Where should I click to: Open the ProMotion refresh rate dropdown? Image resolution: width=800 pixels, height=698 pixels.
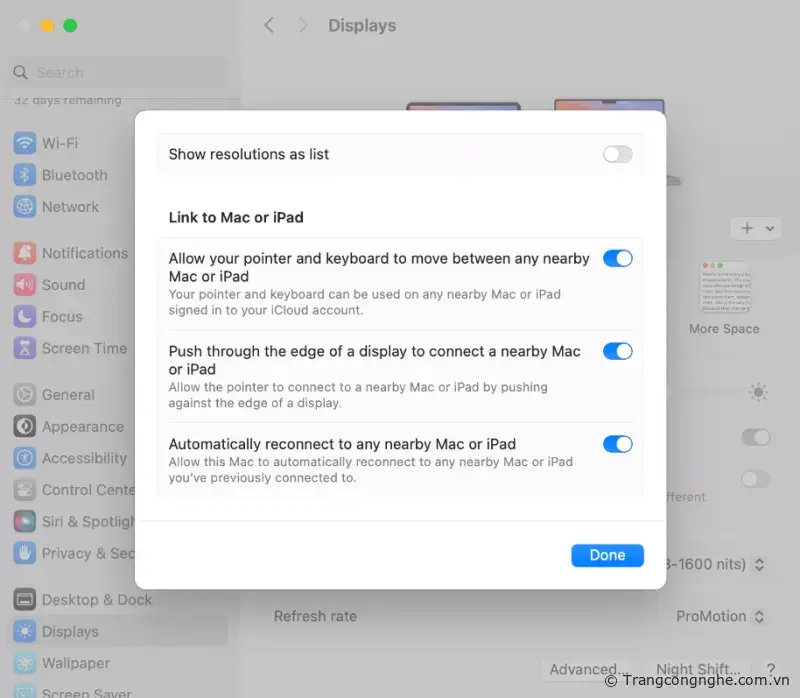pyautogui.click(x=720, y=616)
